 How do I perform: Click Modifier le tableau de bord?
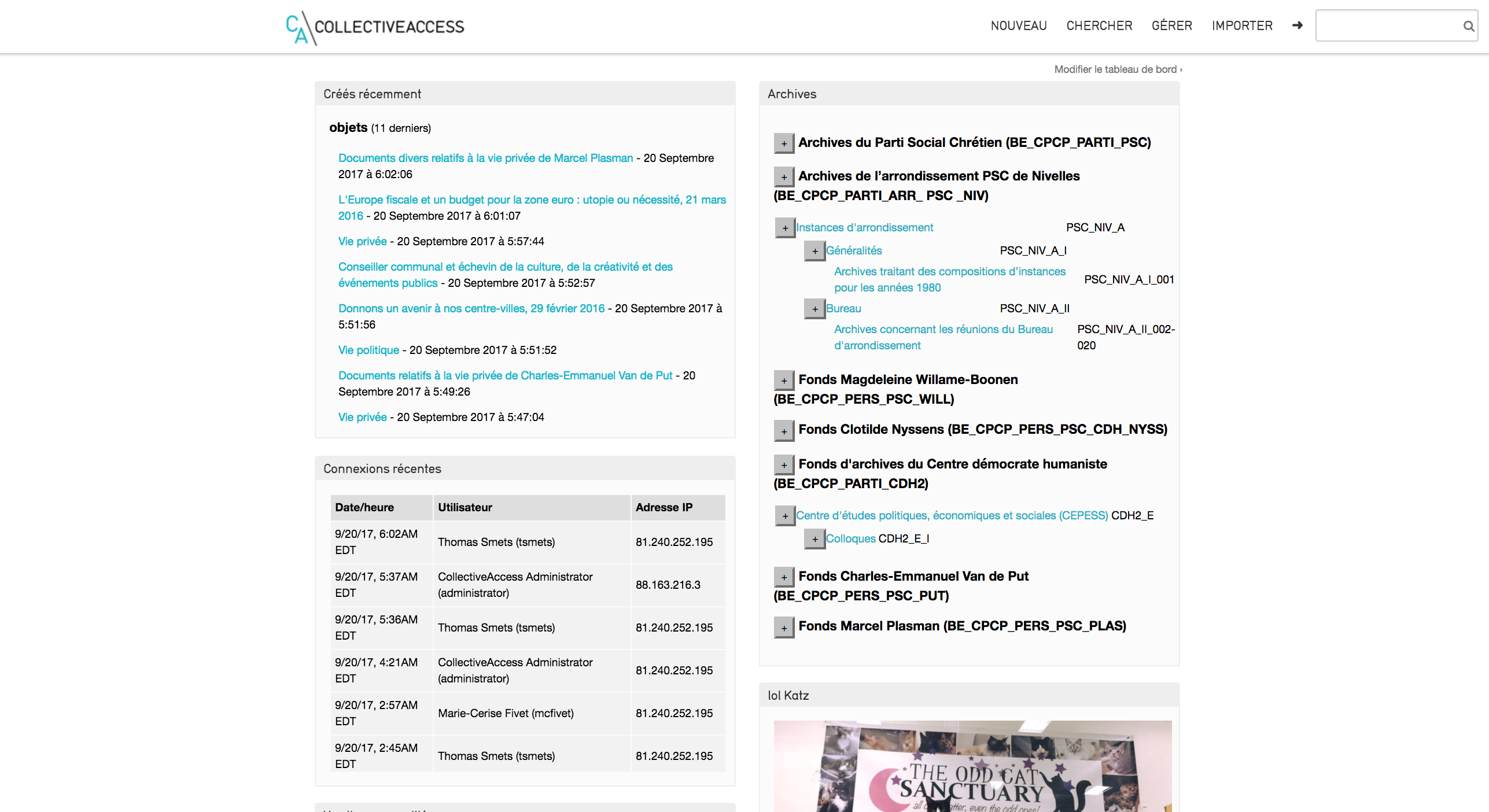coord(1118,69)
